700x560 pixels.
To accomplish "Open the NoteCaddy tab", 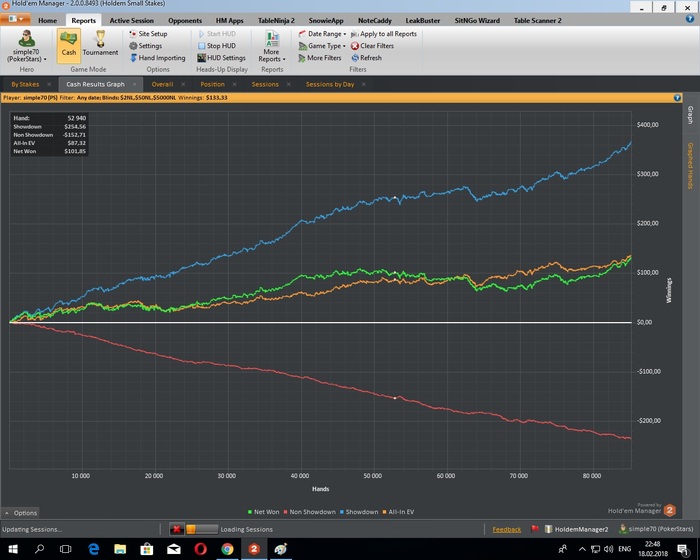I will [375, 21].
